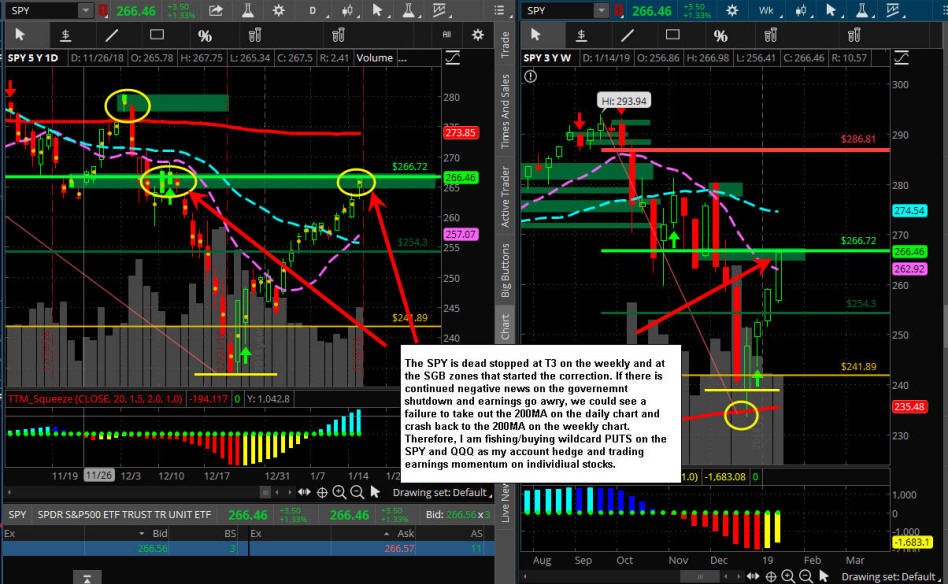Choose the rectangle drawing tool in right chart
Image resolution: width=948 pixels, height=584 pixels.
[672, 35]
